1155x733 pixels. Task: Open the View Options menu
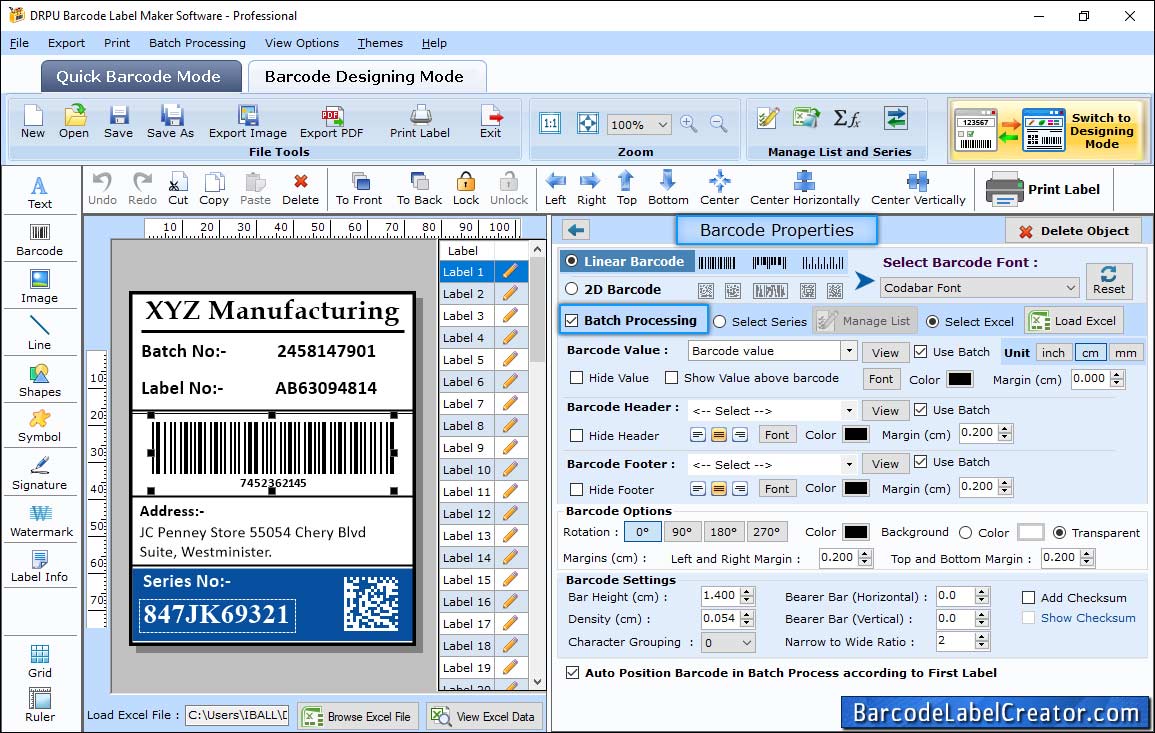point(302,43)
